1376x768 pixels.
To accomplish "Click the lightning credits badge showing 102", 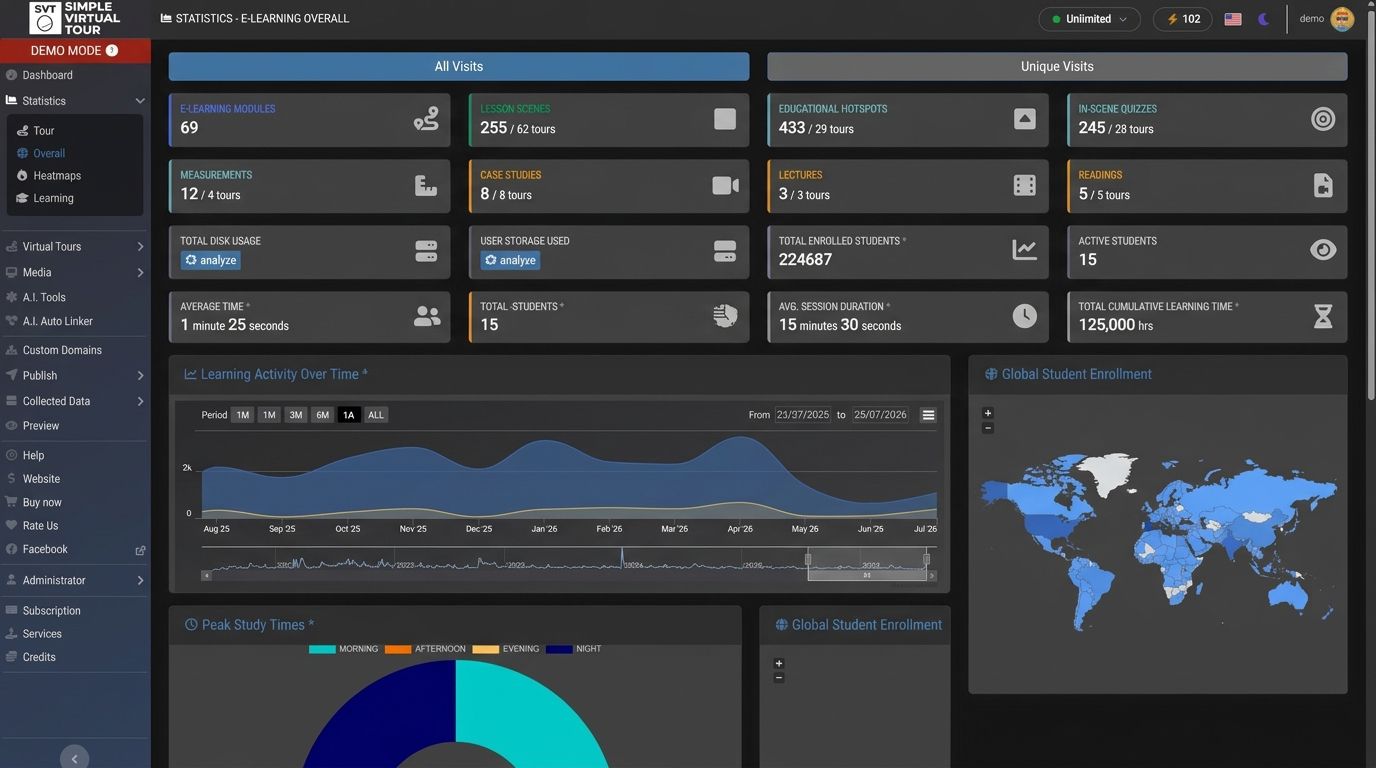I will point(1183,19).
